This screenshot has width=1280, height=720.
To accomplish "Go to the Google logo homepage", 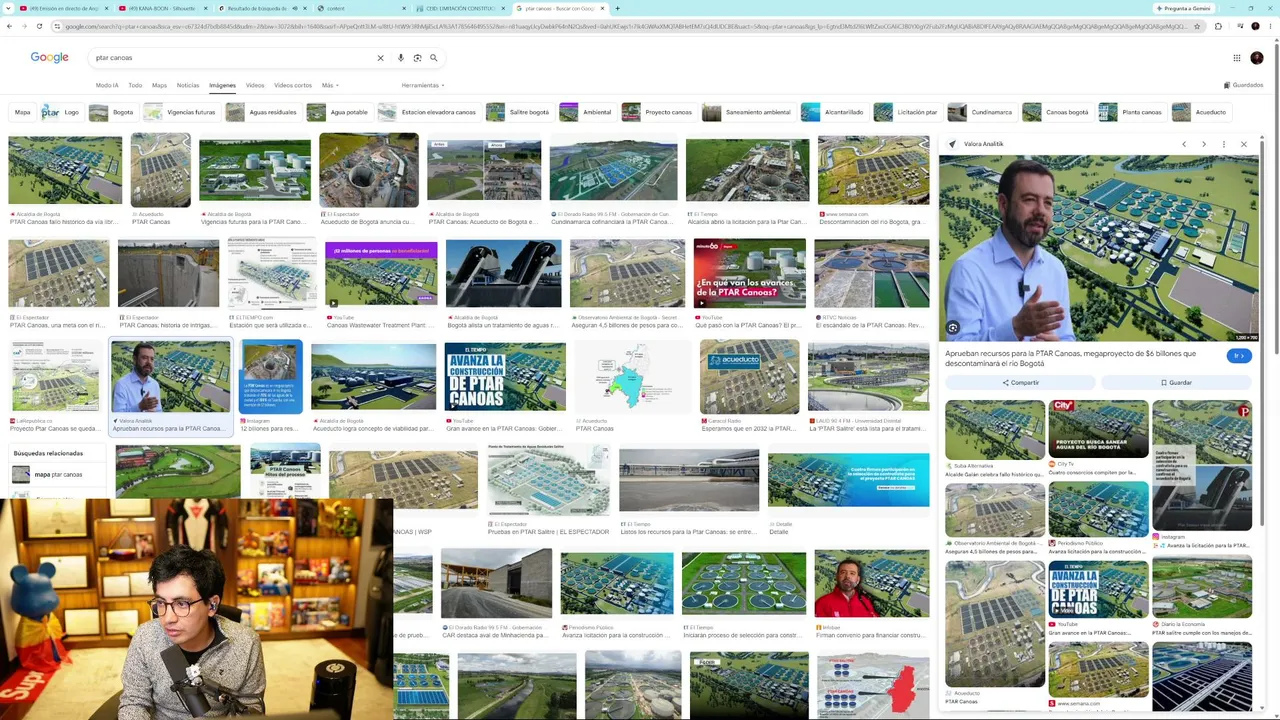I will pos(49,58).
